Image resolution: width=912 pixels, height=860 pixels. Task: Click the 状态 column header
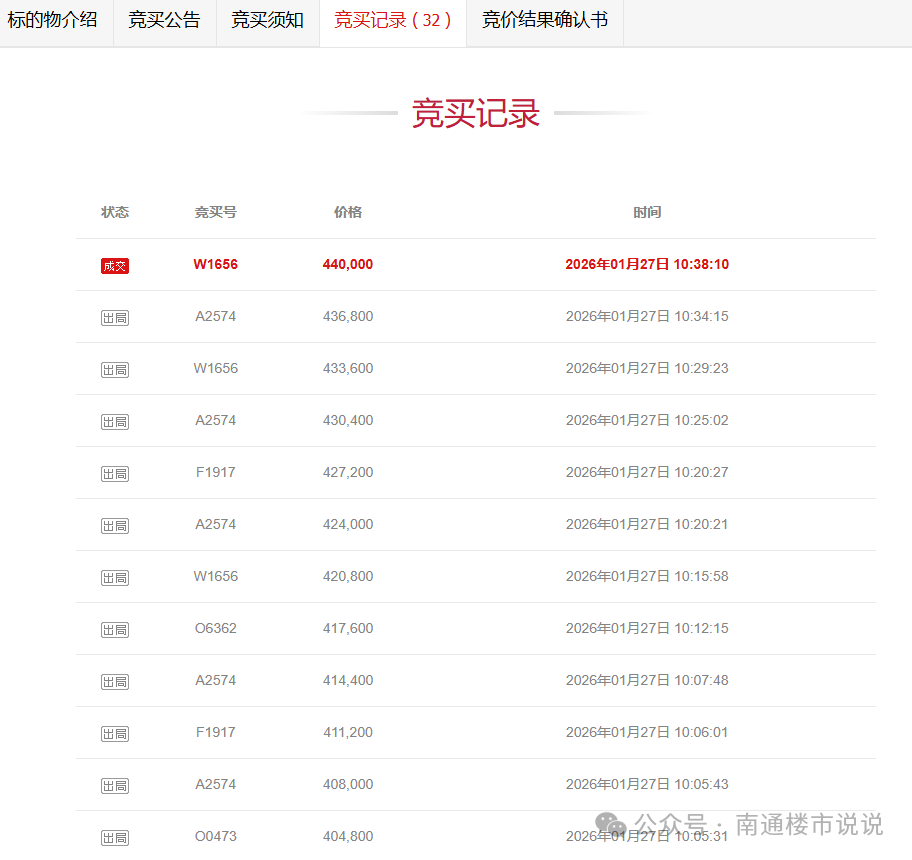pyautogui.click(x=115, y=212)
